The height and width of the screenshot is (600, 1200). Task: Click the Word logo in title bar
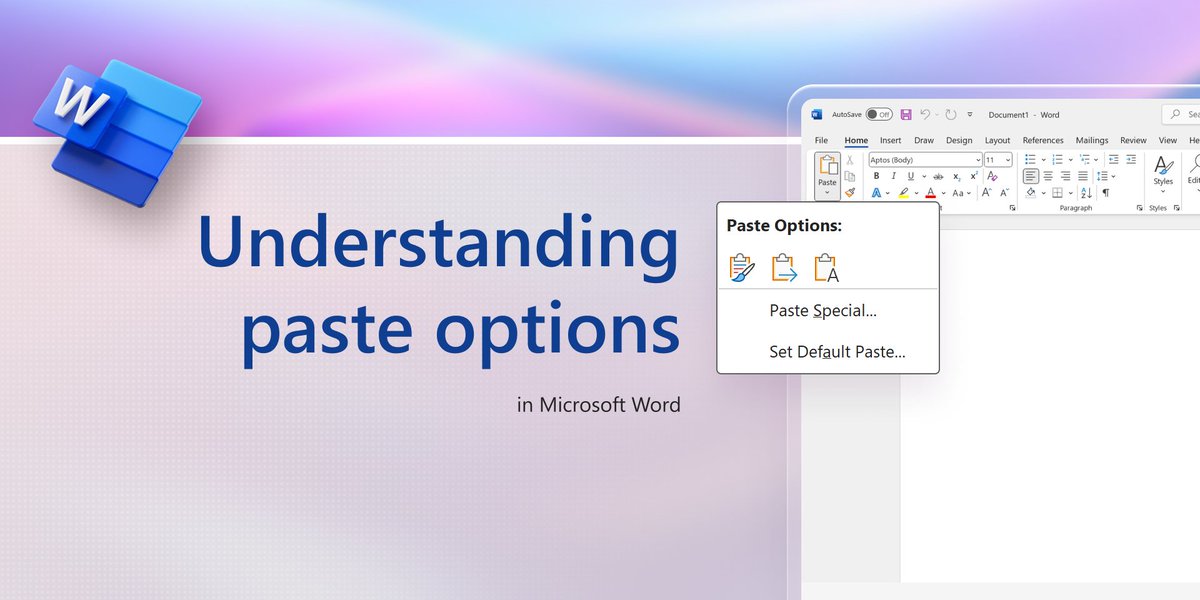[x=816, y=114]
